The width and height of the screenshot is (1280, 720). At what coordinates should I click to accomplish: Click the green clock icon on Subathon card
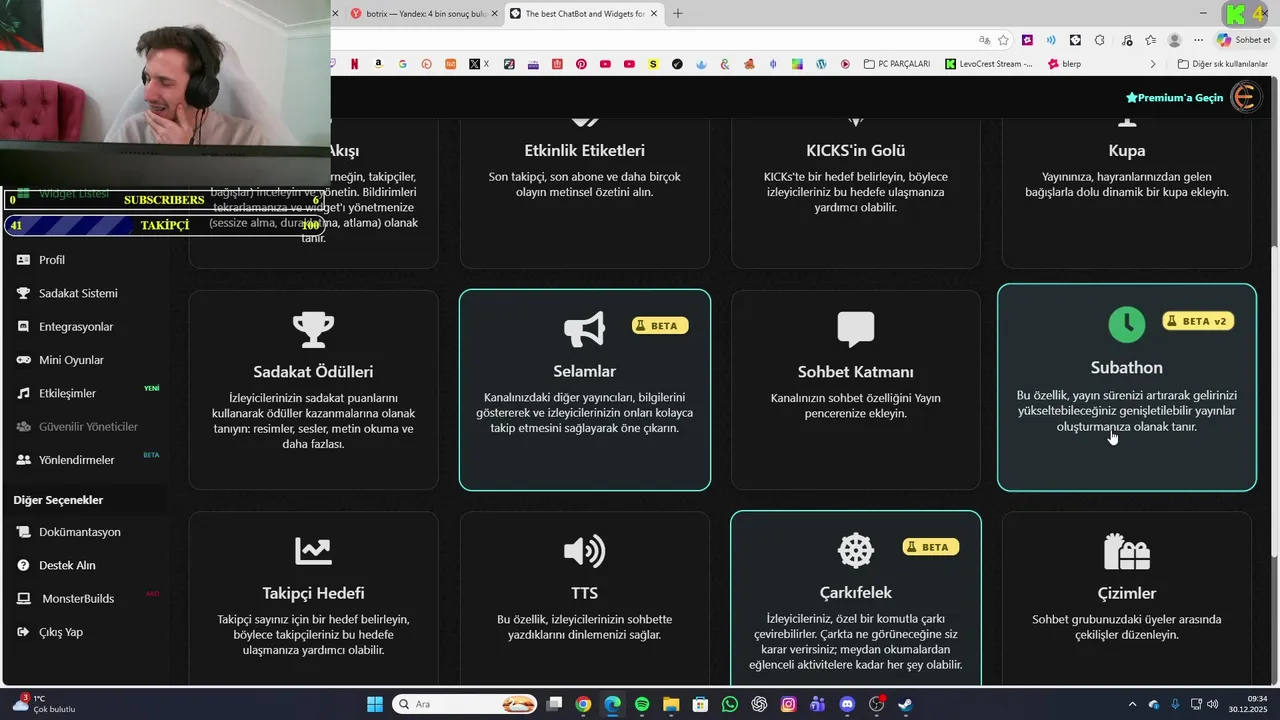click(x=1127, y=323)
